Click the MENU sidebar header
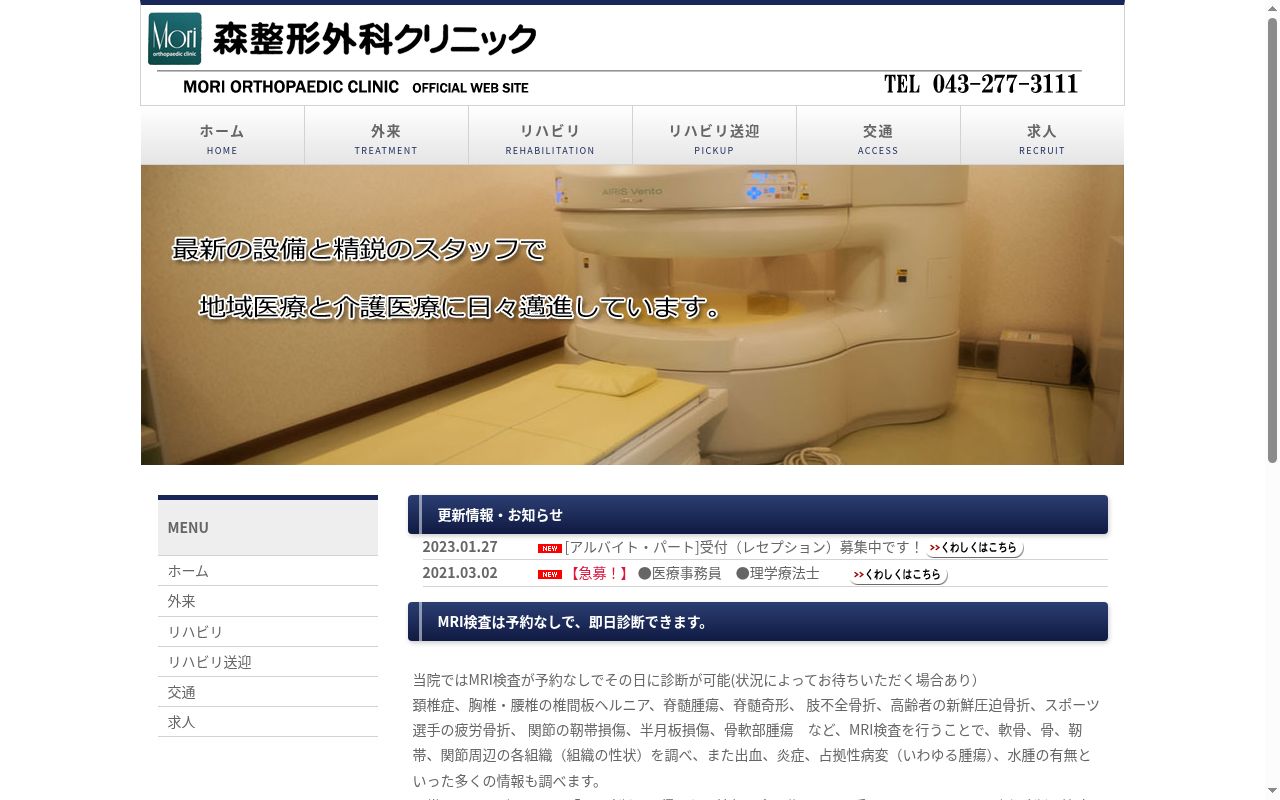This screenshot has width=1280, height=800. (x=268, y=527)
